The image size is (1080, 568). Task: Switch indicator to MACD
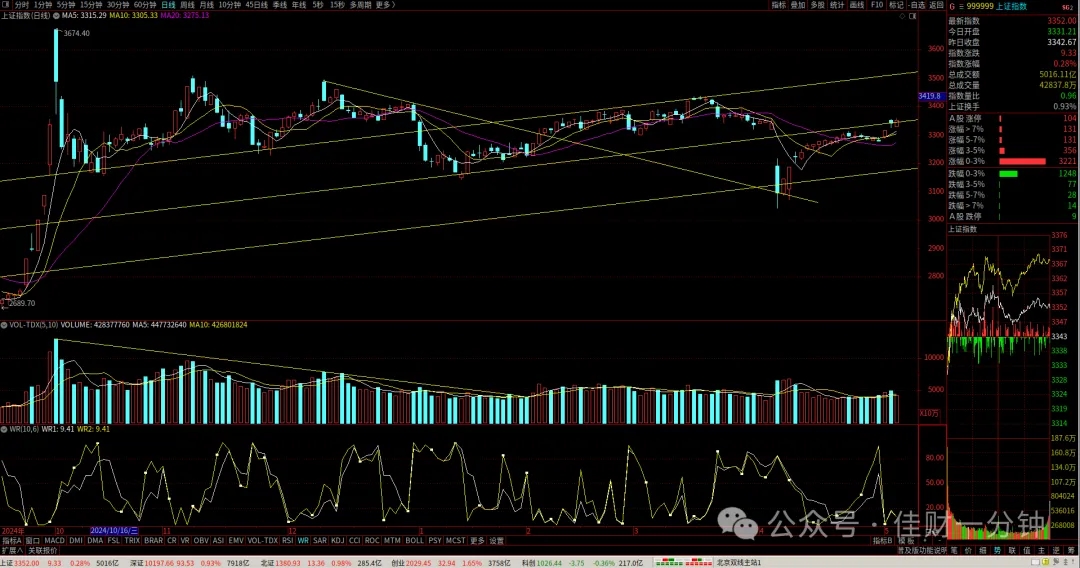(54, 541)
